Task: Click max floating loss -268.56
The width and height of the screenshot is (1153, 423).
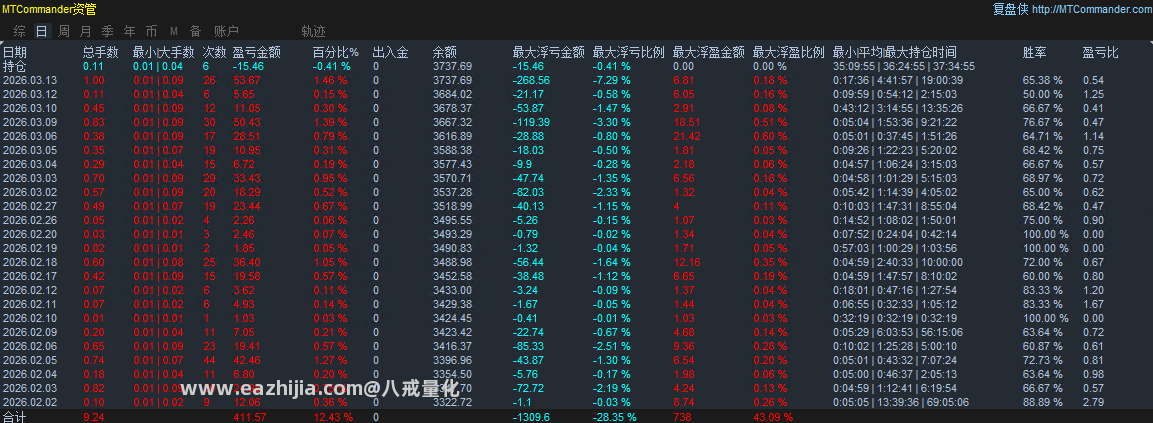Action: coord(532,79)
